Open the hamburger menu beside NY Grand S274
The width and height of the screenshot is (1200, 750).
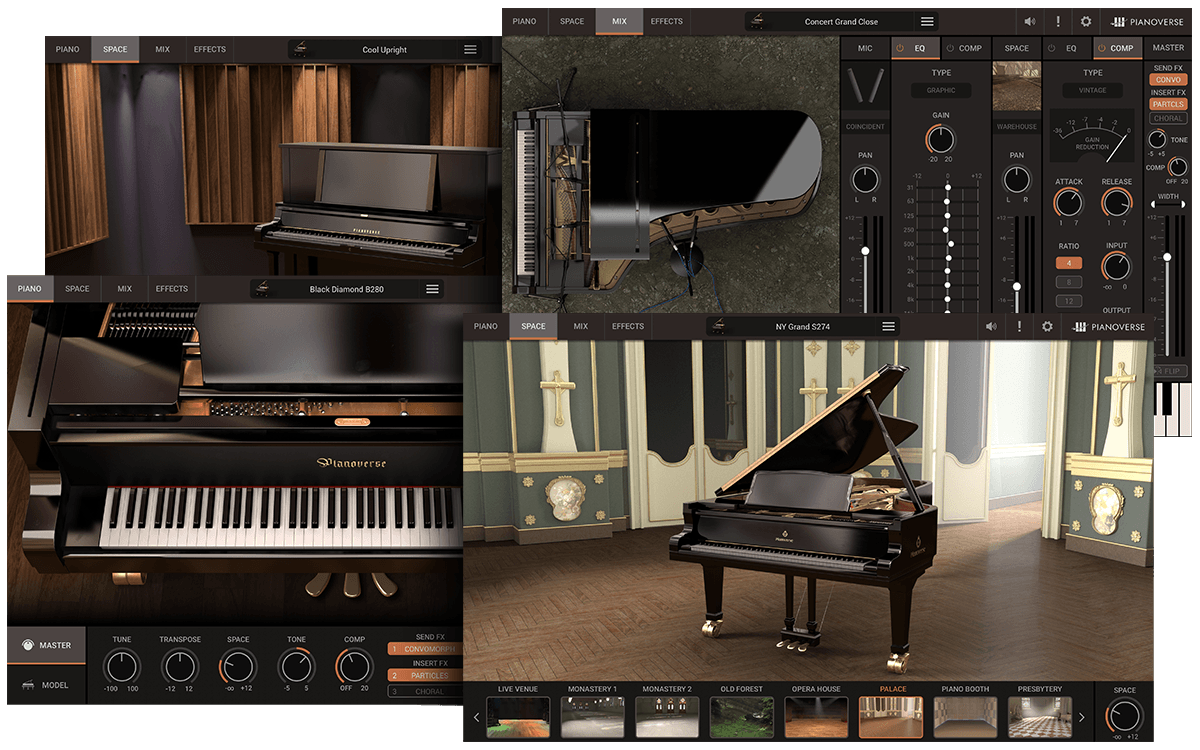(x=887, y=326)
